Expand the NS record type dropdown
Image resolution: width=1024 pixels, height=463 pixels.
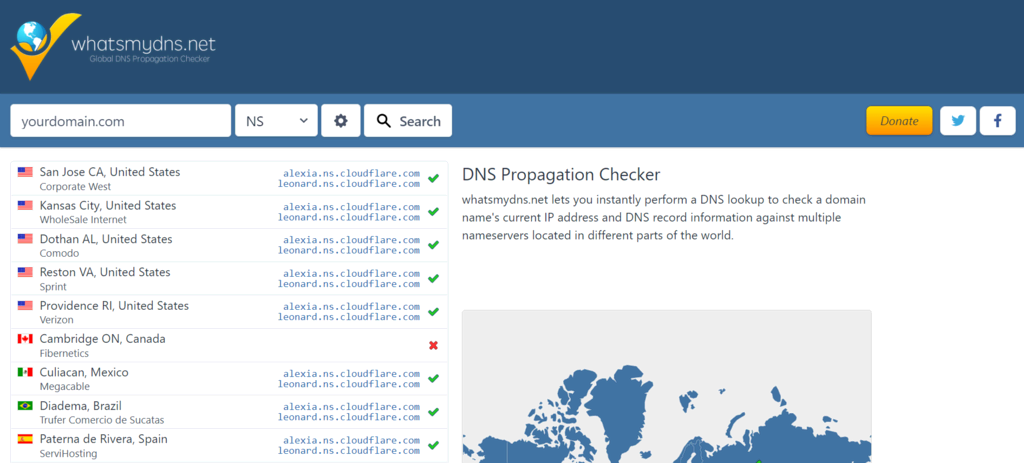tap(276, 121)
